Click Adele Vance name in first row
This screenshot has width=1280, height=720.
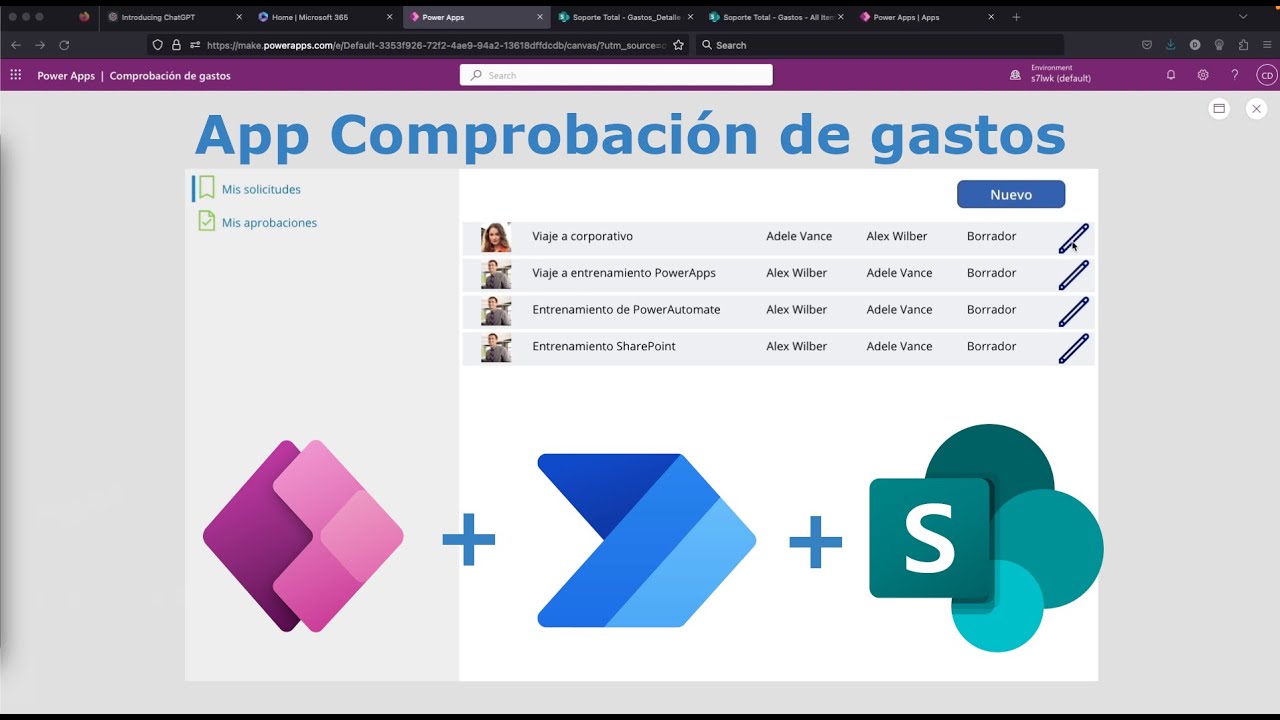pos(799,236)
